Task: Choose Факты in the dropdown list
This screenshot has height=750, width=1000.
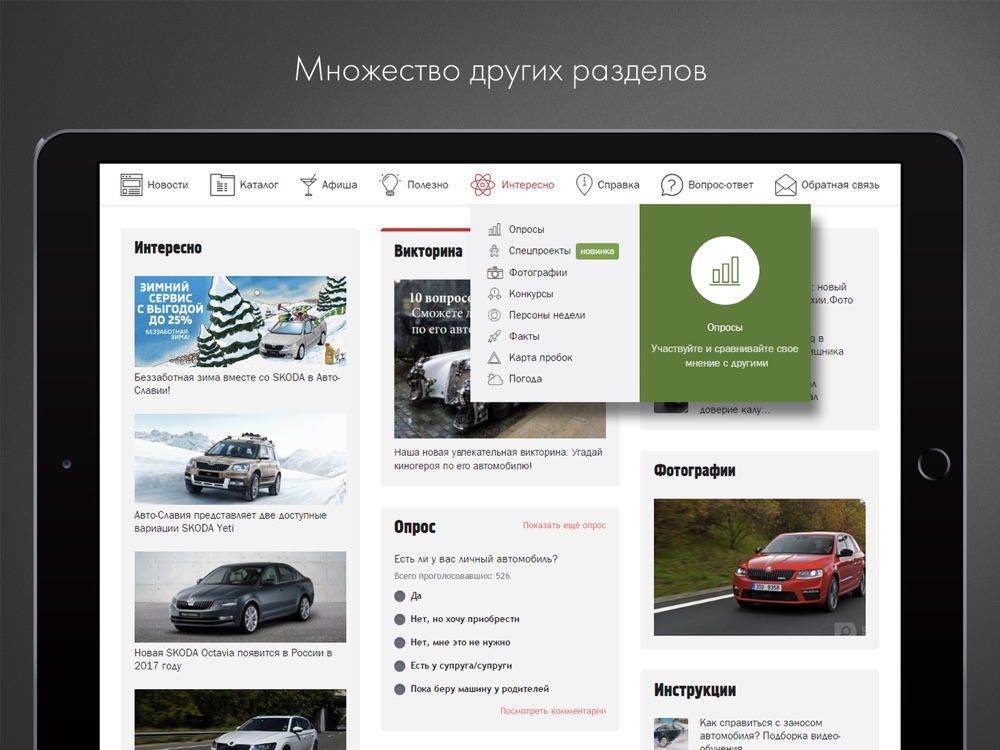Action: coord(524,336)
